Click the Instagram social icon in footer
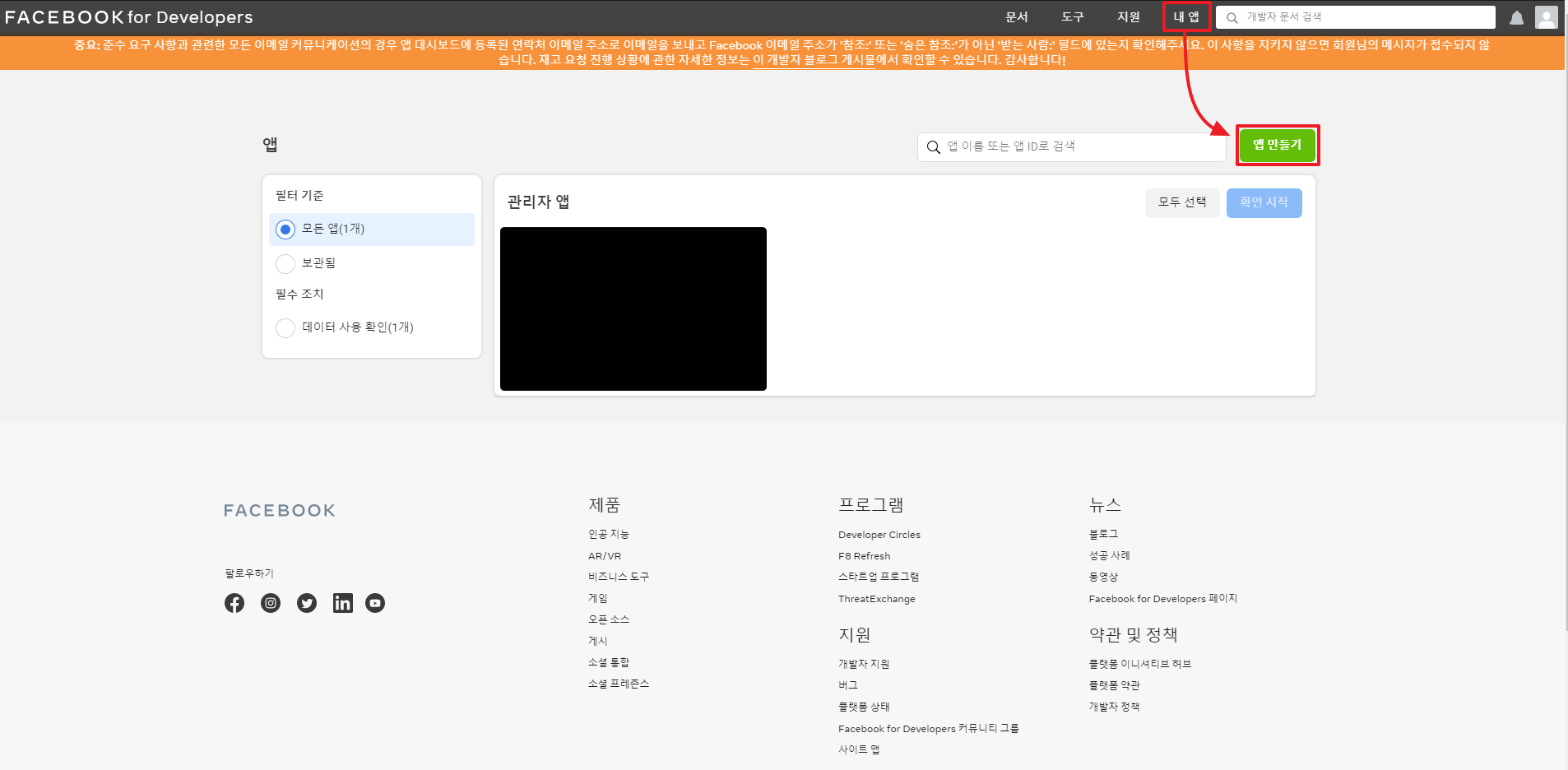 pos(271,603)
